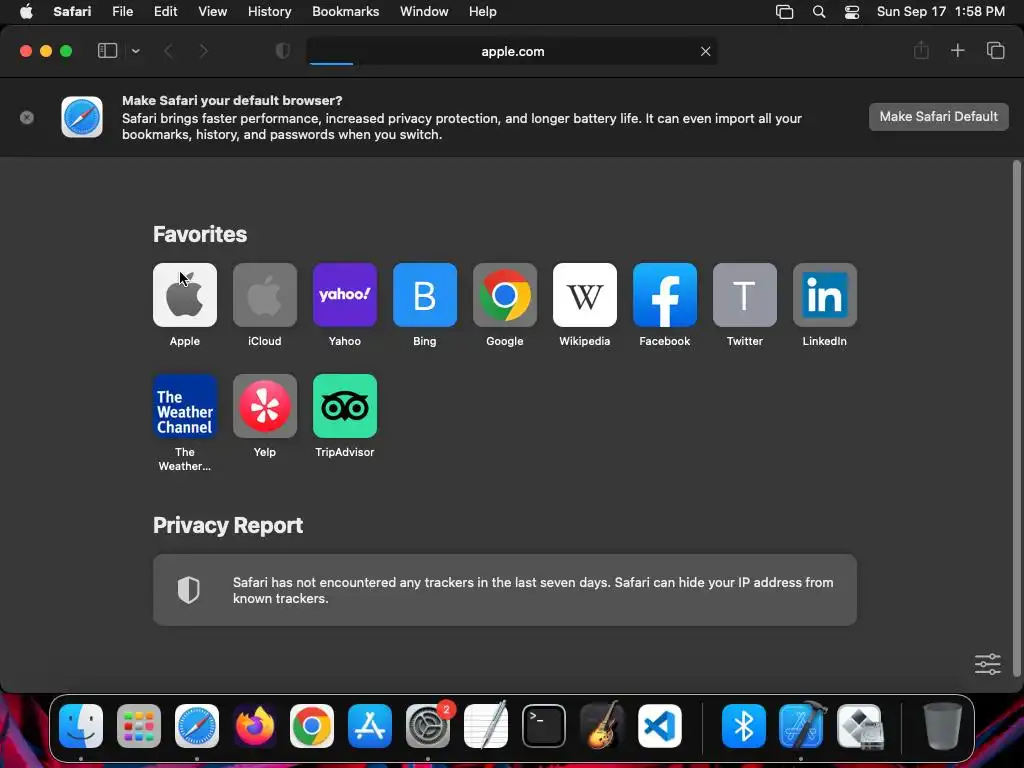The image size is (1024, 768).
Task: Open Control Center in menu bar
Action: coord(852,12)
